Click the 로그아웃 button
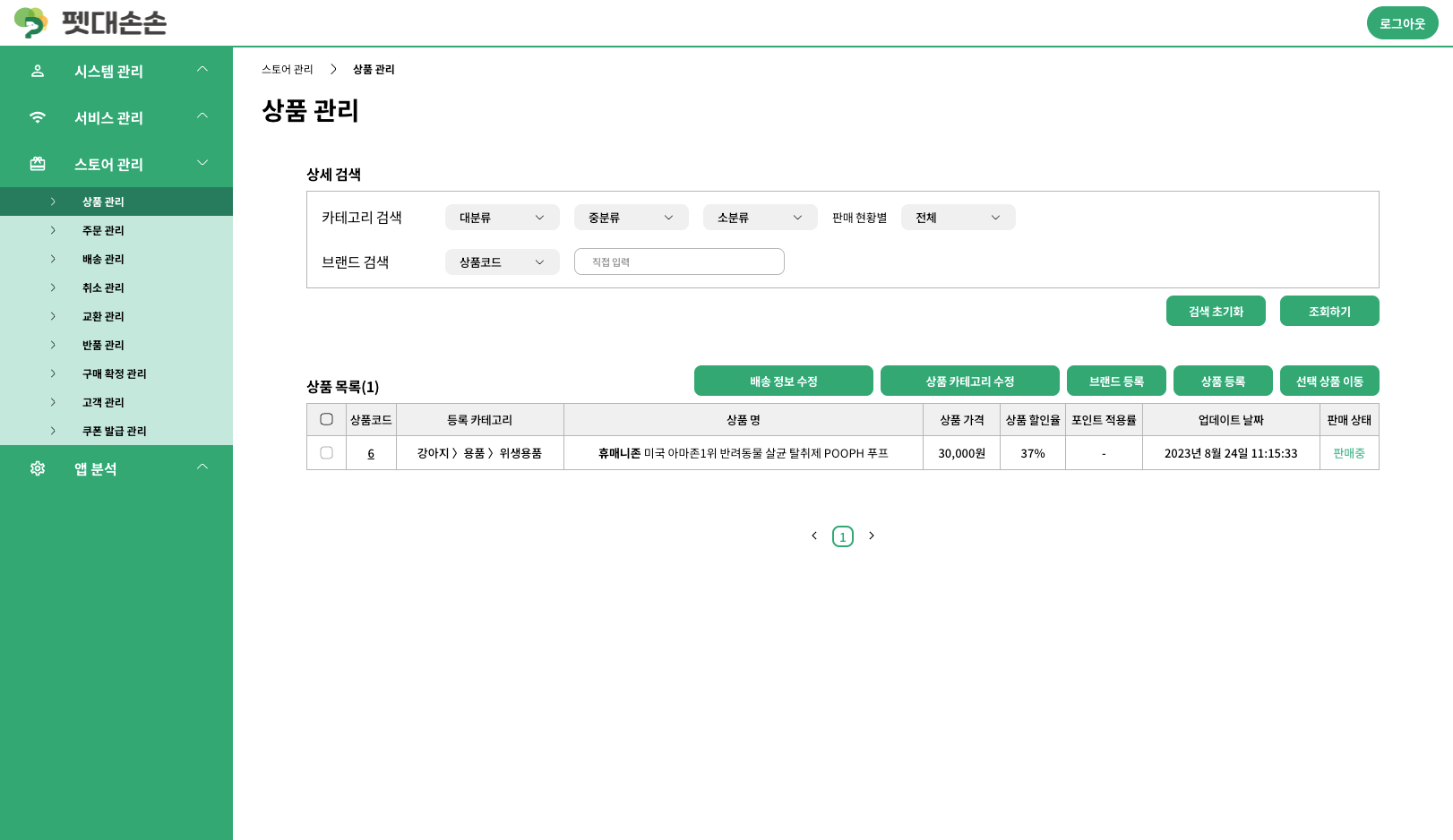This screenshot has height=840, width=1453. [x=1402, y=23]
